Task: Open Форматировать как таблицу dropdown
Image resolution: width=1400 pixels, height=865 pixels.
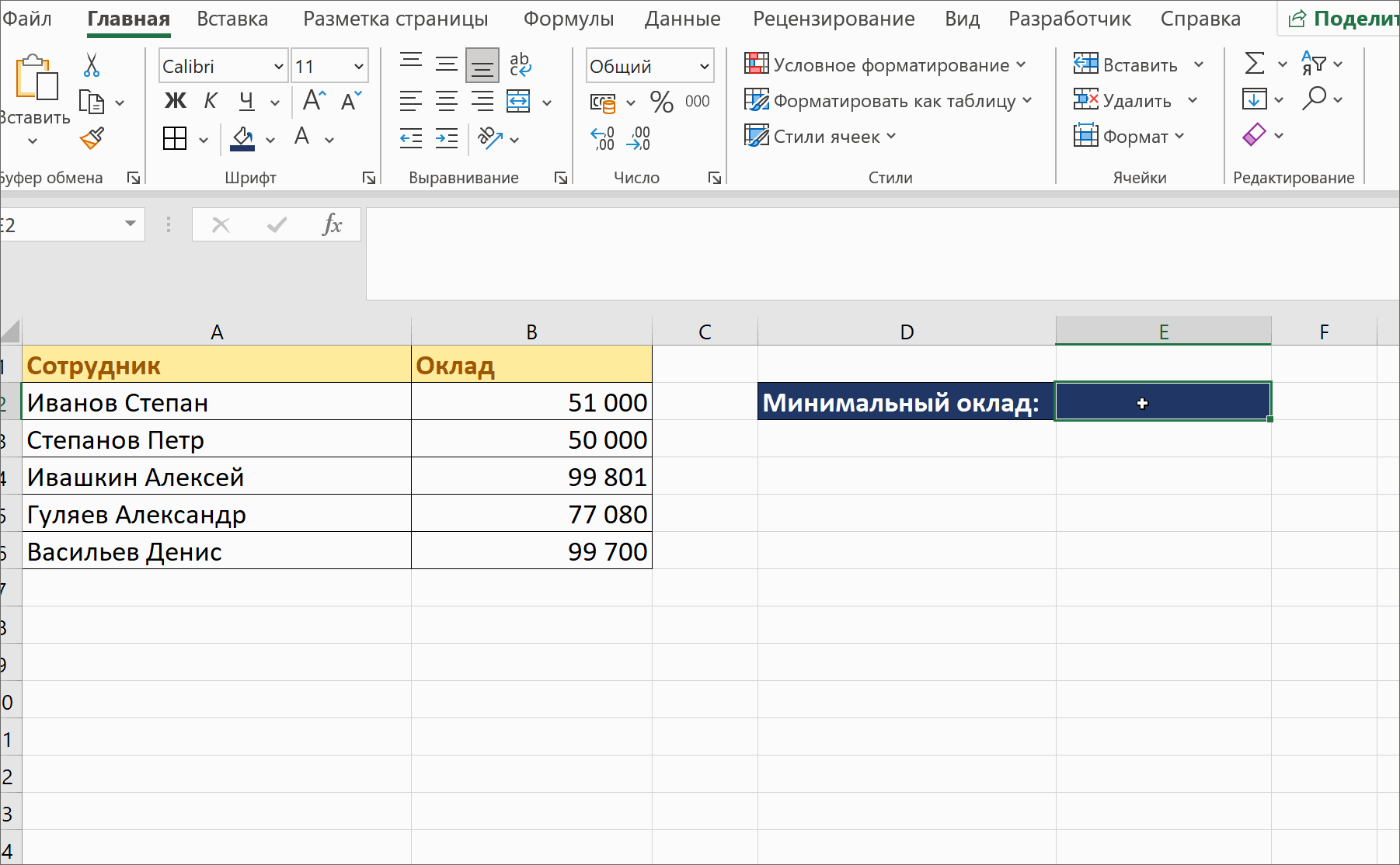Action: 889,101
